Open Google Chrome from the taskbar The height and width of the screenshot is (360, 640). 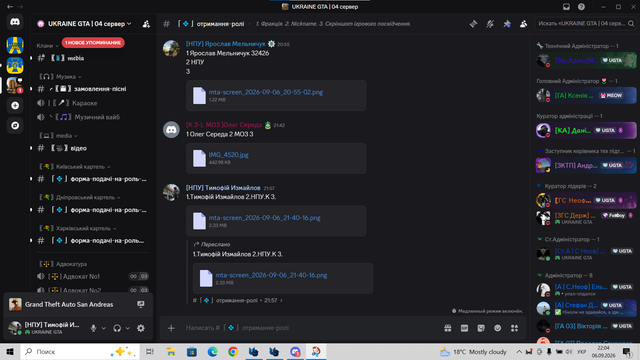233,351
